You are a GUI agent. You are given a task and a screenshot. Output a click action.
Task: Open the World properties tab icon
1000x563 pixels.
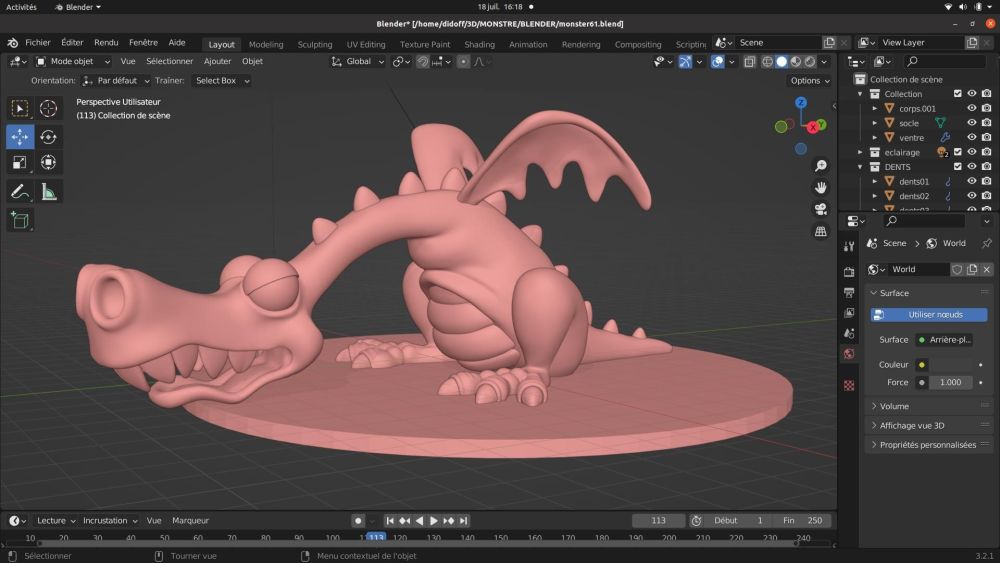[x=849, y=354]
